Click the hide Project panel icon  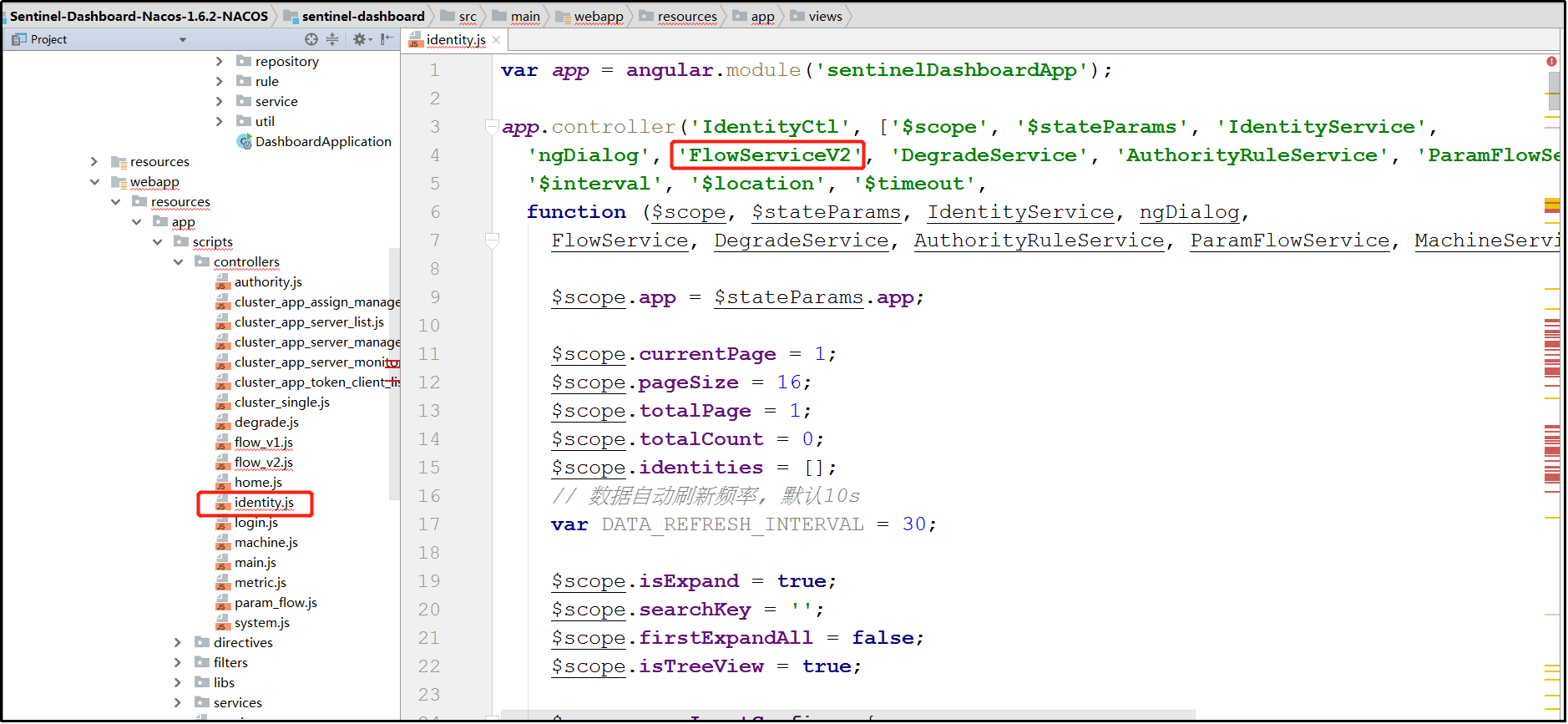click(387, 39)
